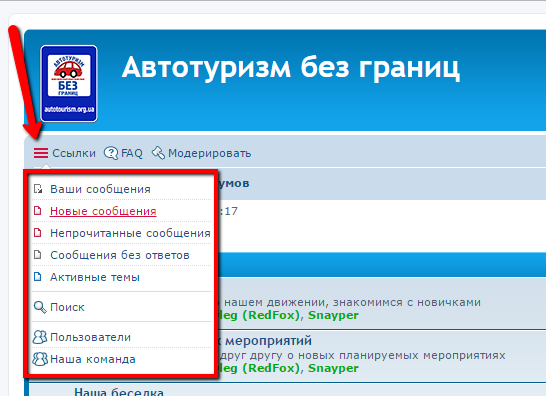This screenshot has height=396, width=546.
Task: Open Активные темы from the menu
Action: point(95,277)
